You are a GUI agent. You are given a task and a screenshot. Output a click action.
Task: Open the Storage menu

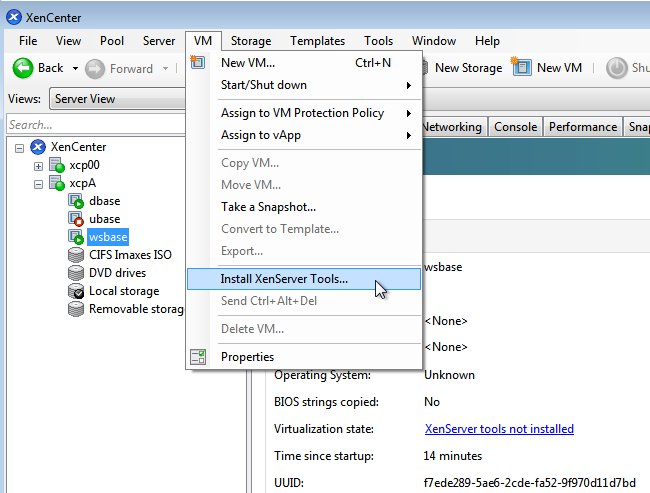coord(251,41)
